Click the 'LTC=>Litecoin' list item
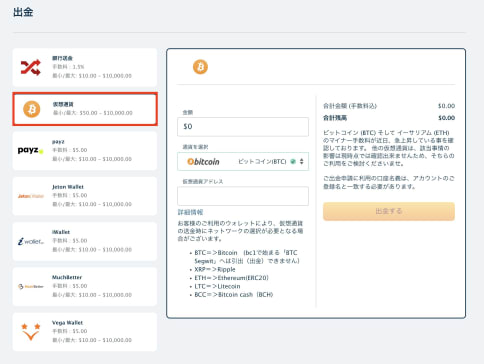Screen dimensions: 484x364 click(x=217, y=286)
